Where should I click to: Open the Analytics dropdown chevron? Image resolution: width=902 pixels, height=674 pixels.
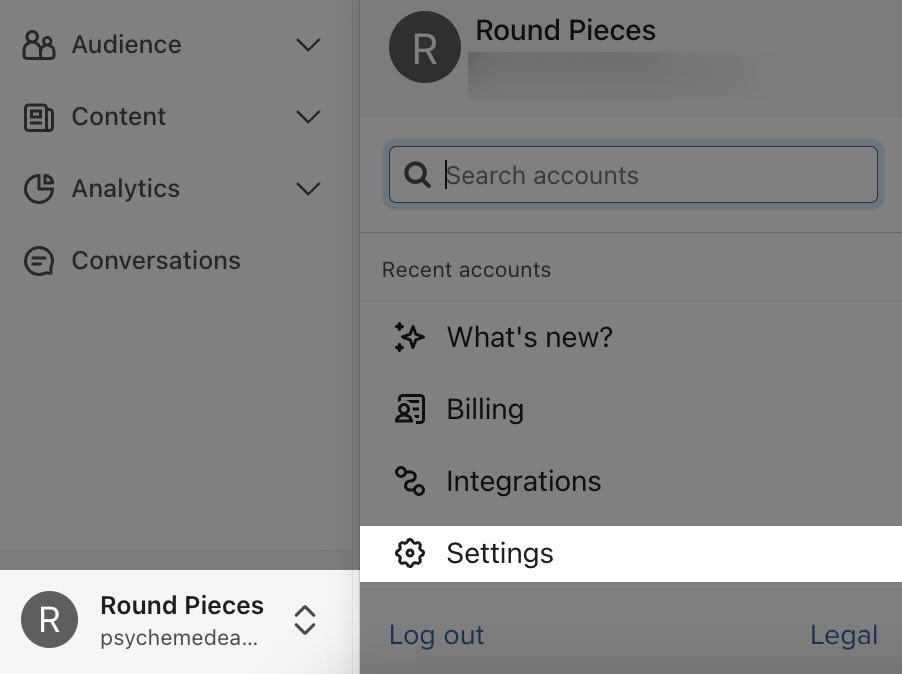pos(307,188)
